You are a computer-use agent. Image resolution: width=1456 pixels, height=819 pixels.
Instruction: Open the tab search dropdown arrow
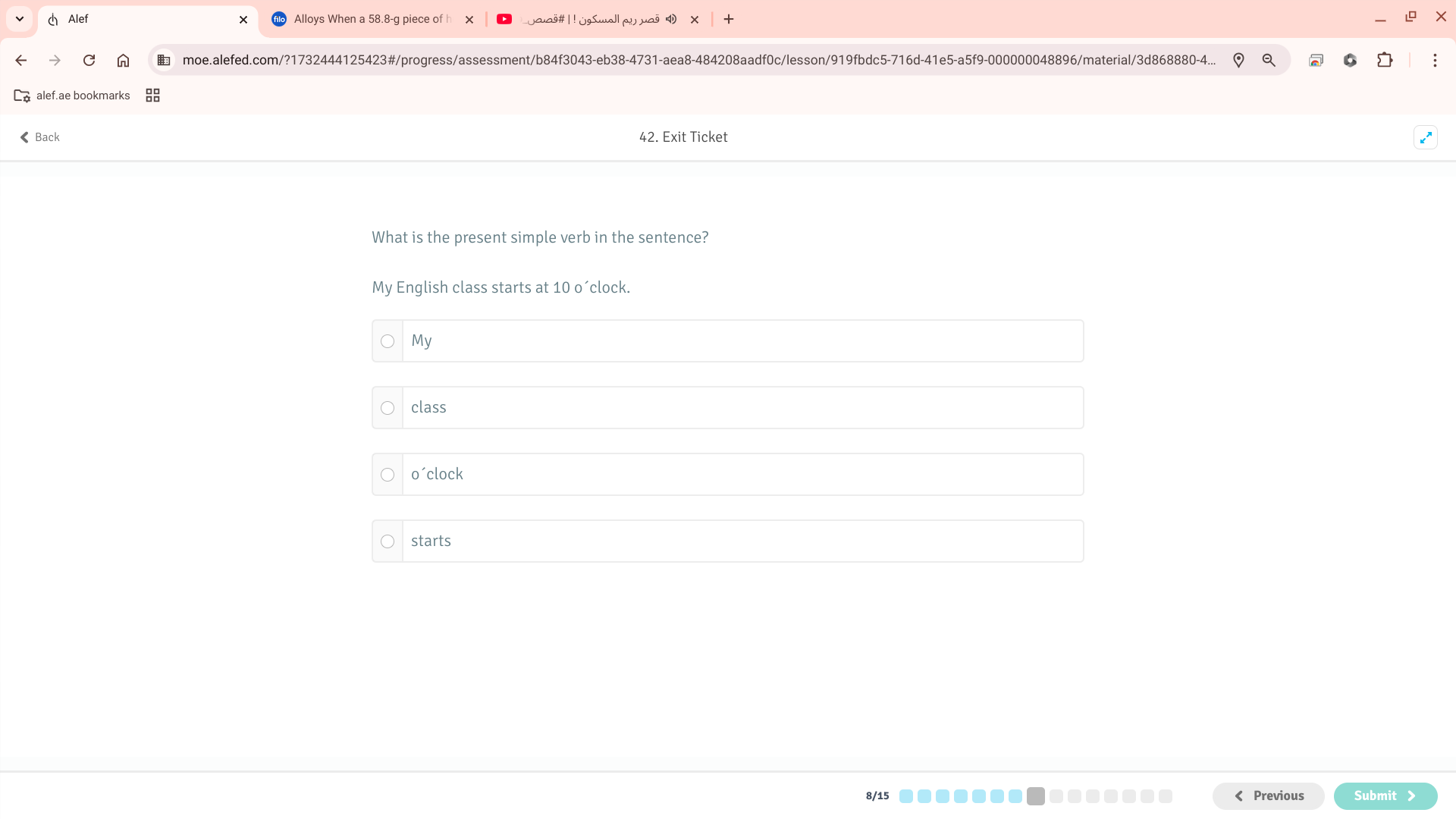20,19
